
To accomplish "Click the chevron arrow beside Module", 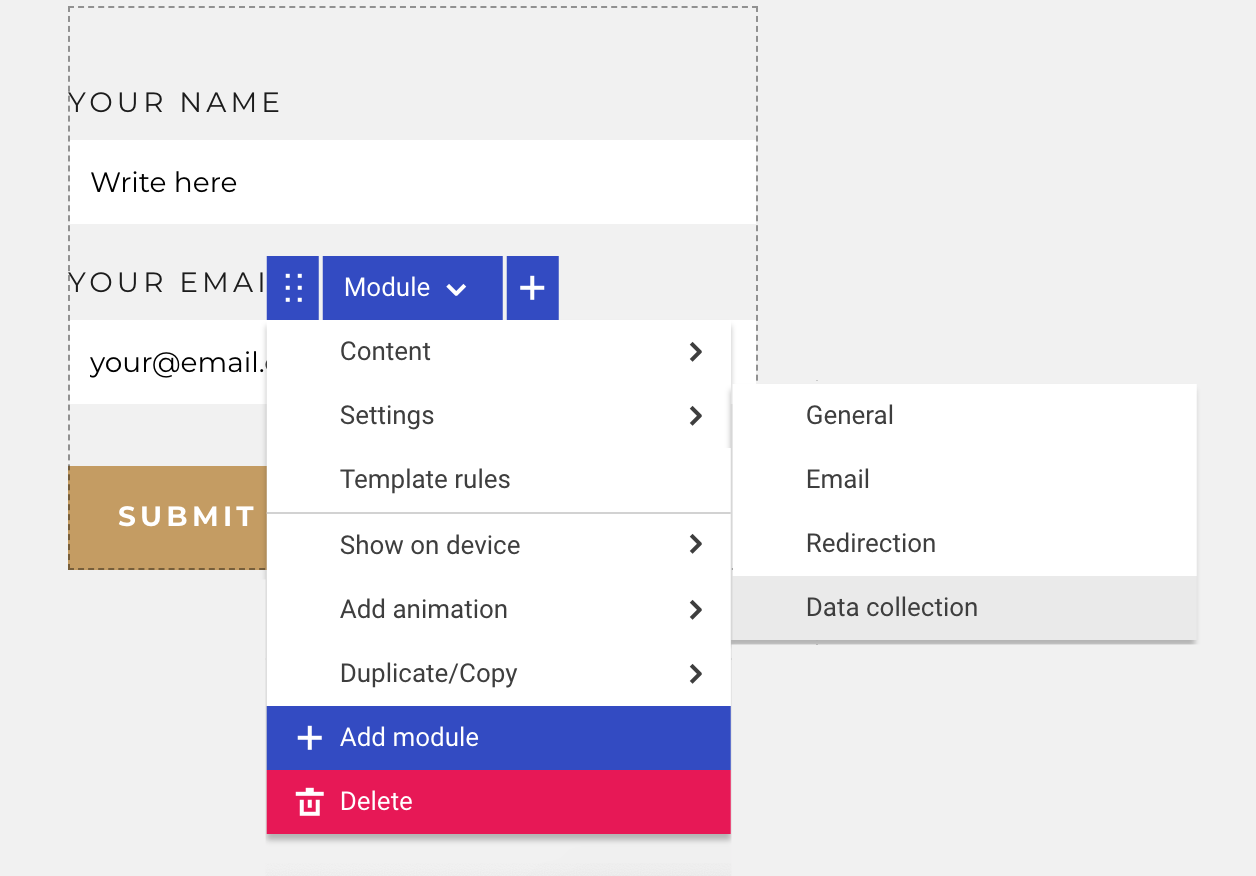I will click(456, 289).
